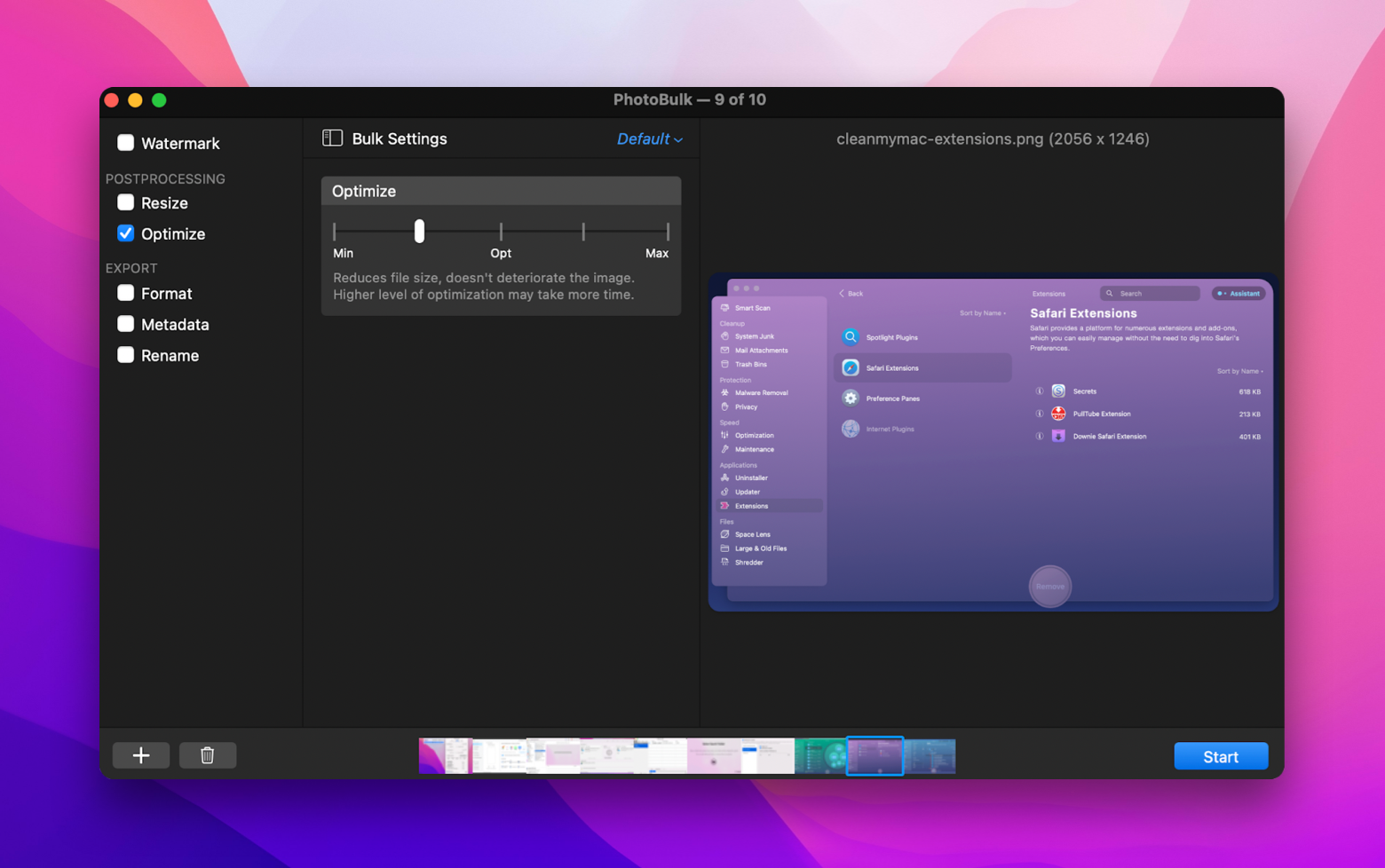Image resolution: width=1385 pixels, height=868 pixels.
Task: Select the last blue thumbnail
Action: click(x=930, y=756)
